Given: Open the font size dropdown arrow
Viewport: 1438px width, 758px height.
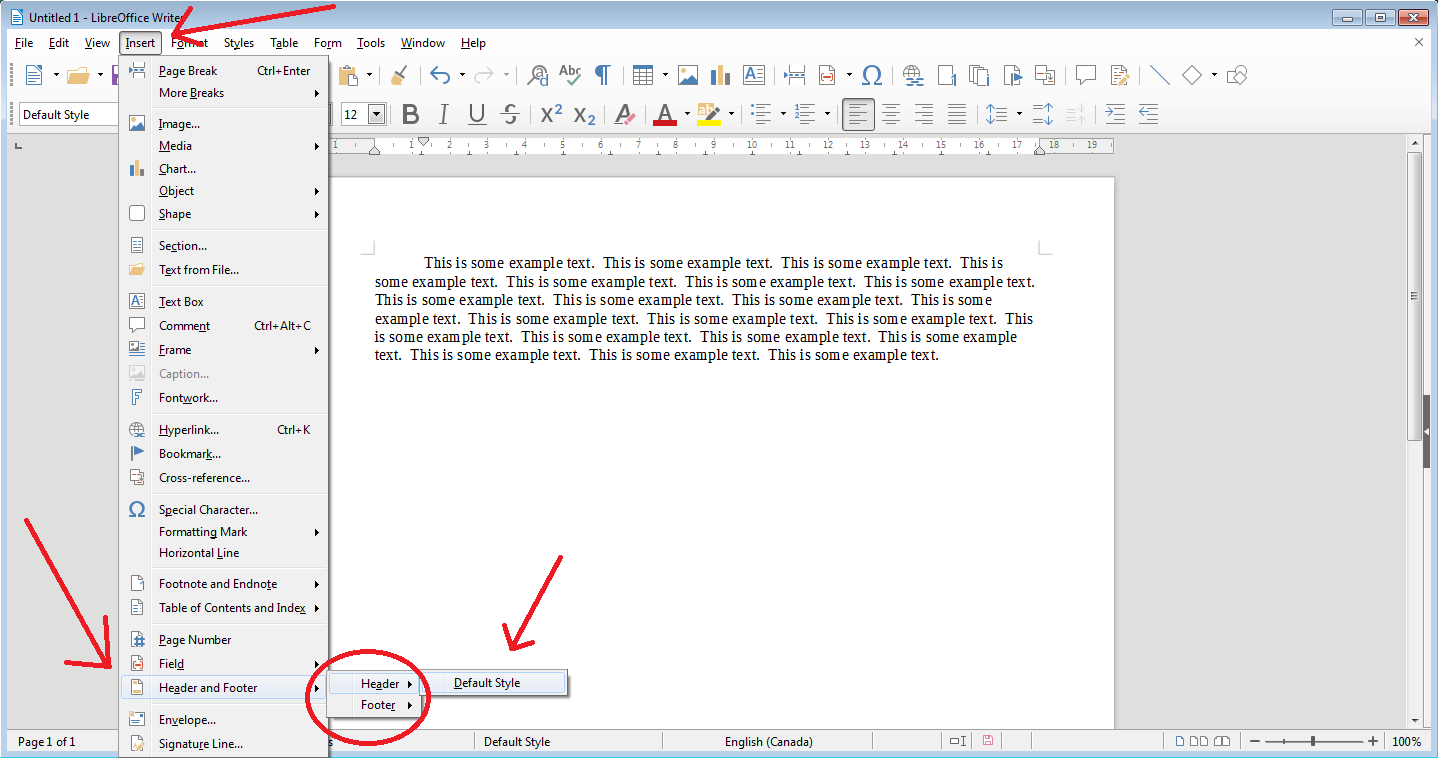Looking at the screenshot, I should click(x=377, y=114).
